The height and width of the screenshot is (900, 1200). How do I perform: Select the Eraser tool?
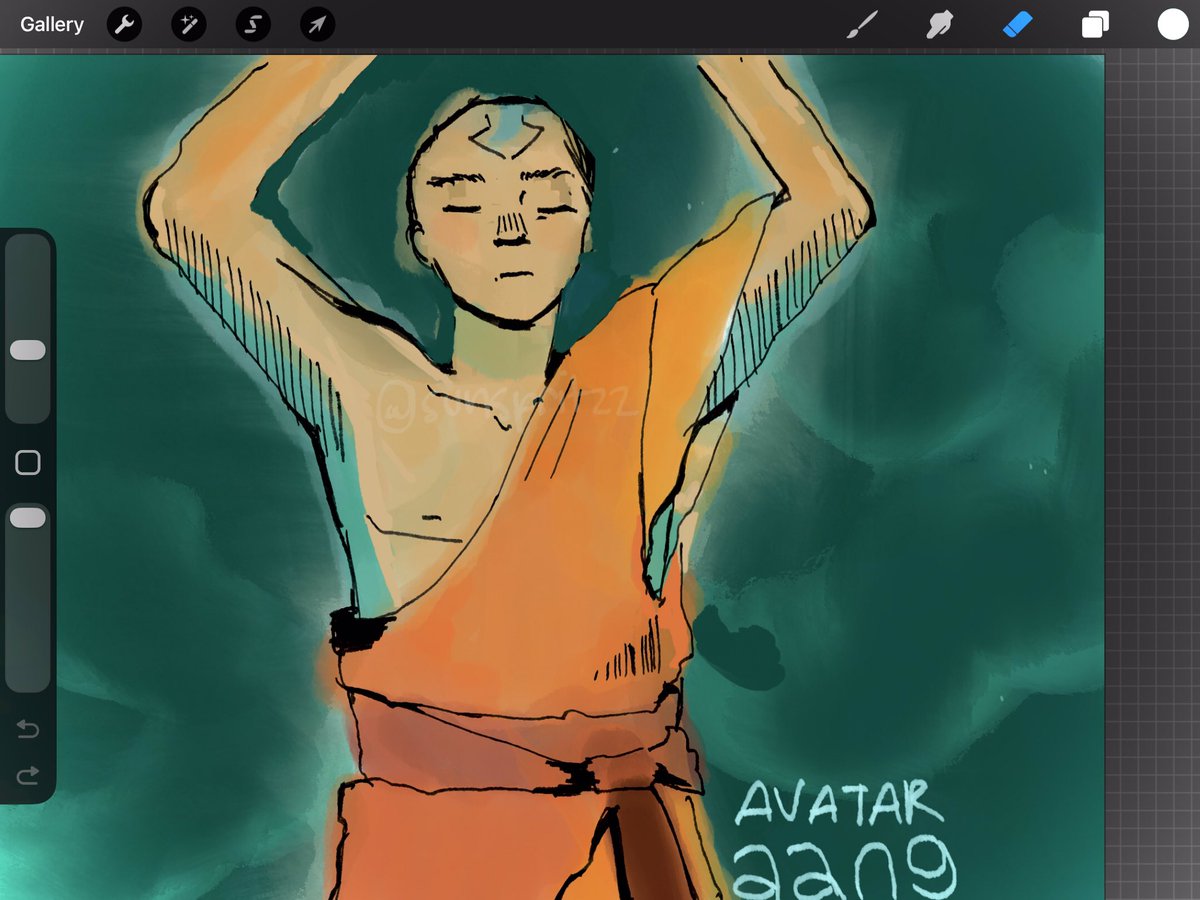1017,25
